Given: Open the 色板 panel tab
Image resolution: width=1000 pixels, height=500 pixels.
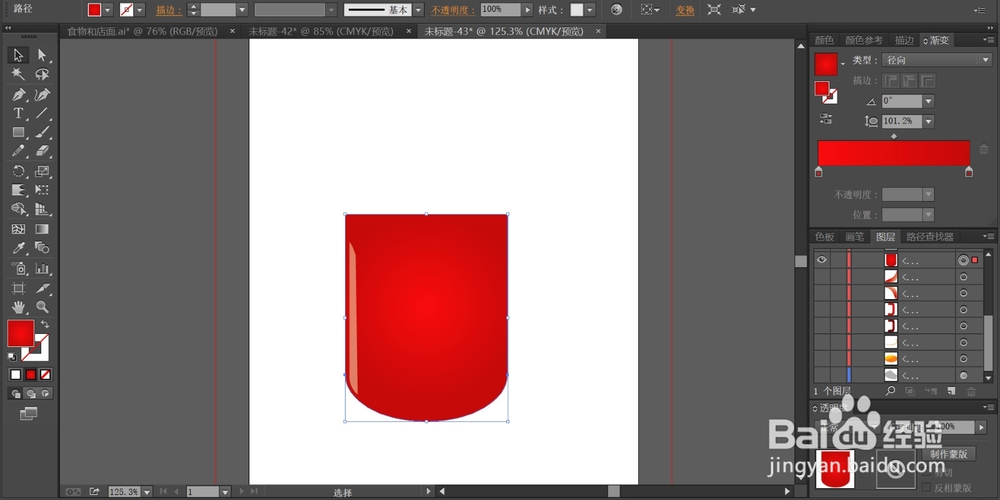Looking at the screenshot, I should coord(824,237).
